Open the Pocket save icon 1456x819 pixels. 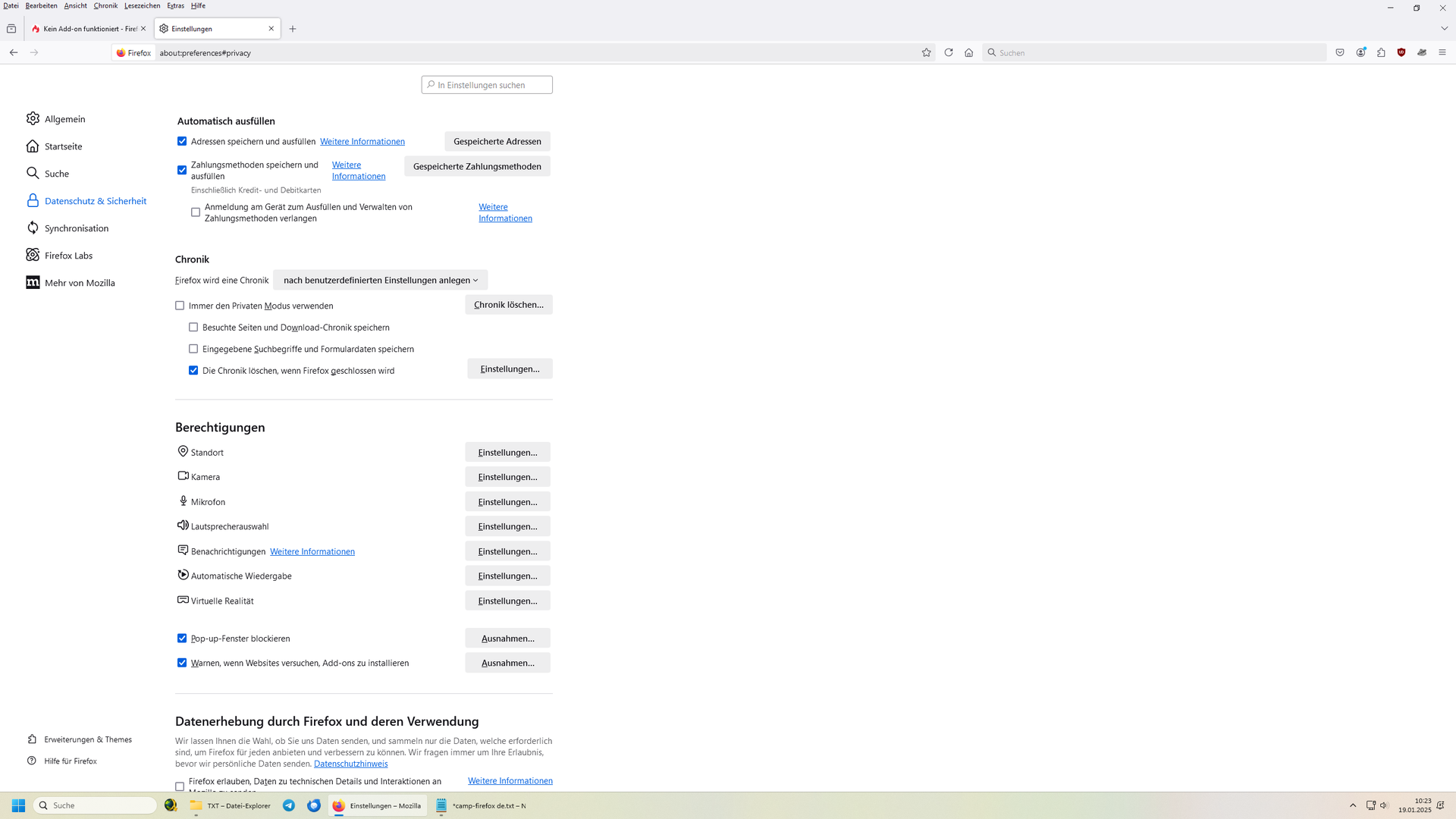tap(1340, 52)
